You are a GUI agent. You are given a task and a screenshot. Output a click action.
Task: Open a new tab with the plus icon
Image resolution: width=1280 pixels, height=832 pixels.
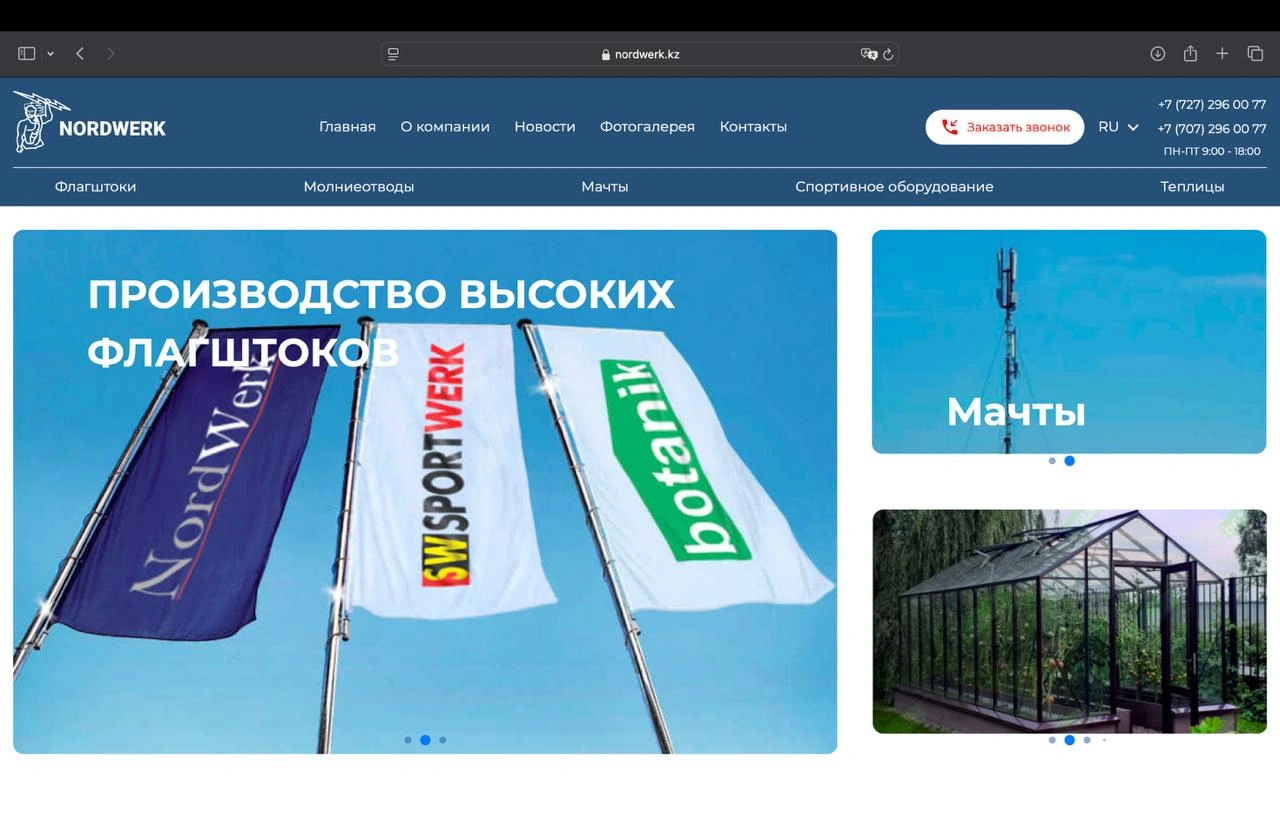pos(1222,54)
